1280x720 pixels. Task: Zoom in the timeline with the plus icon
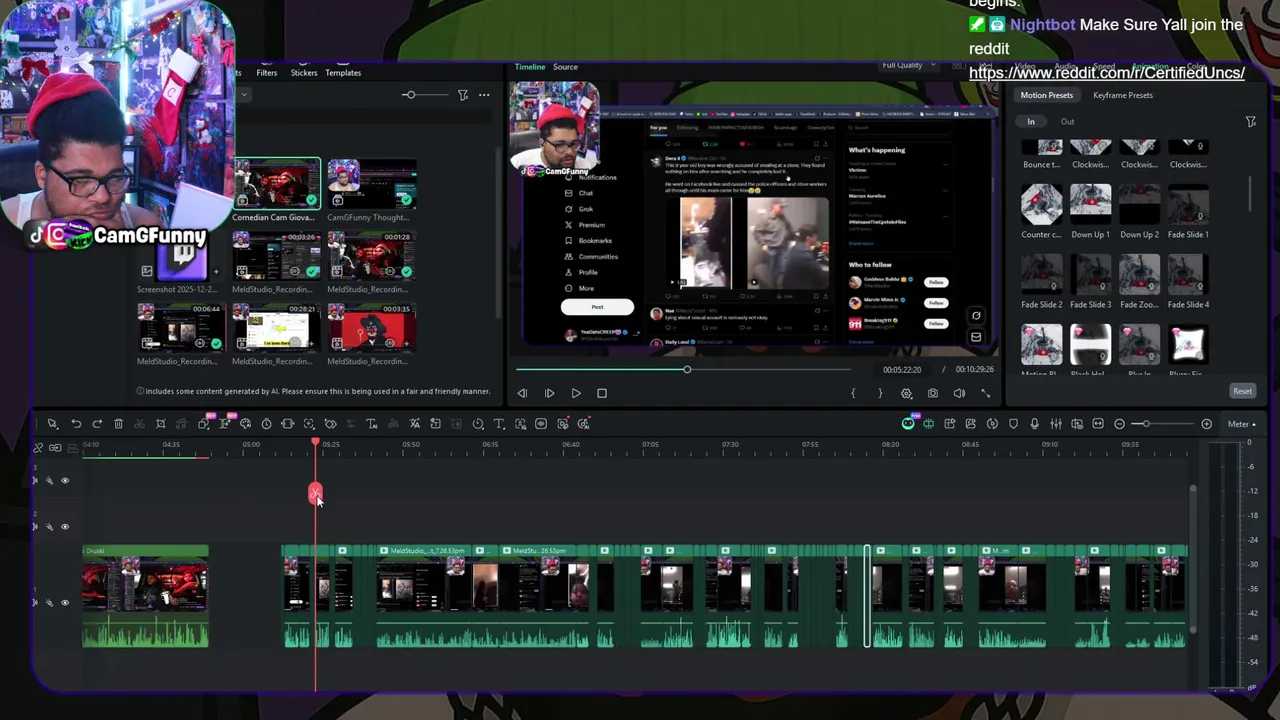(1207, 424)
